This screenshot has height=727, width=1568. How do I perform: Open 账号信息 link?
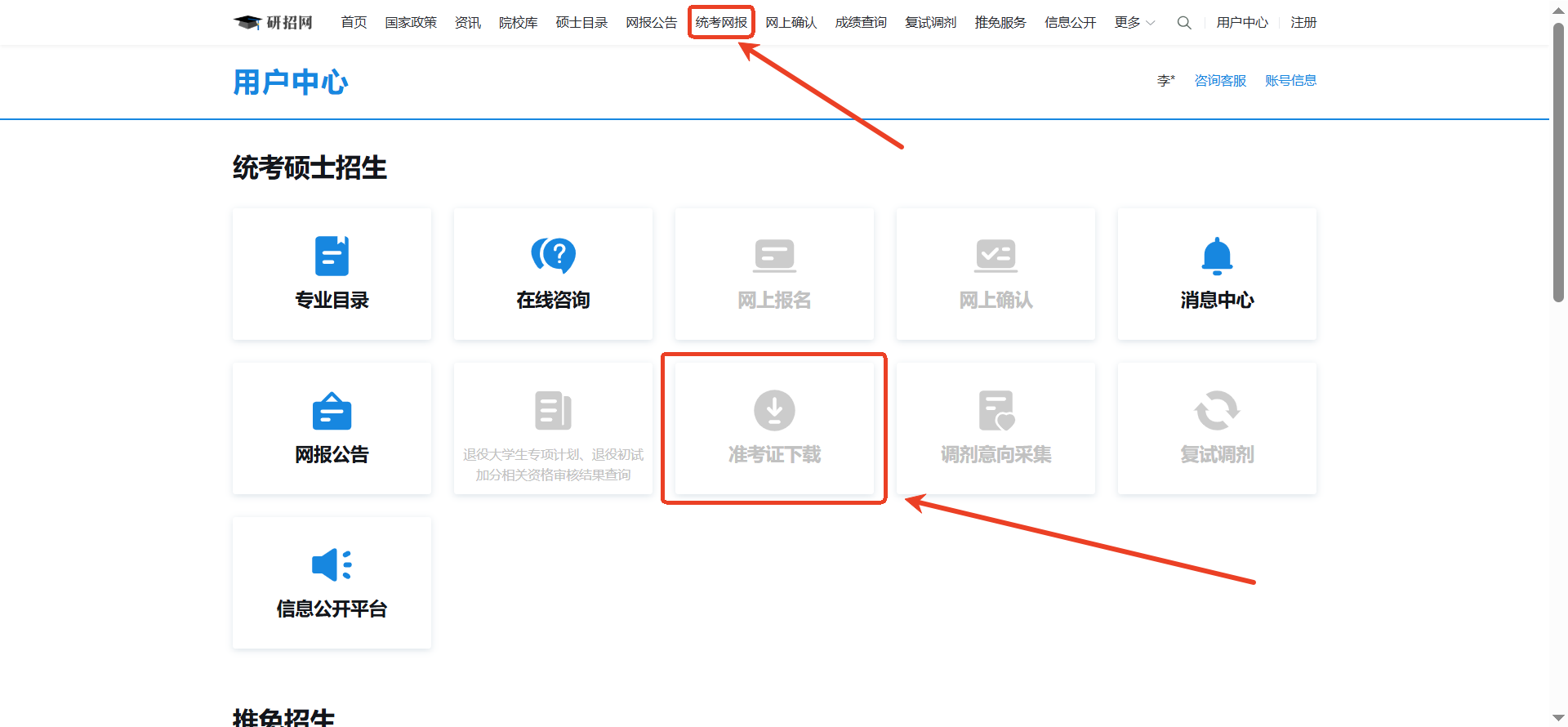pyautogui.click(x=1290, y=80)
